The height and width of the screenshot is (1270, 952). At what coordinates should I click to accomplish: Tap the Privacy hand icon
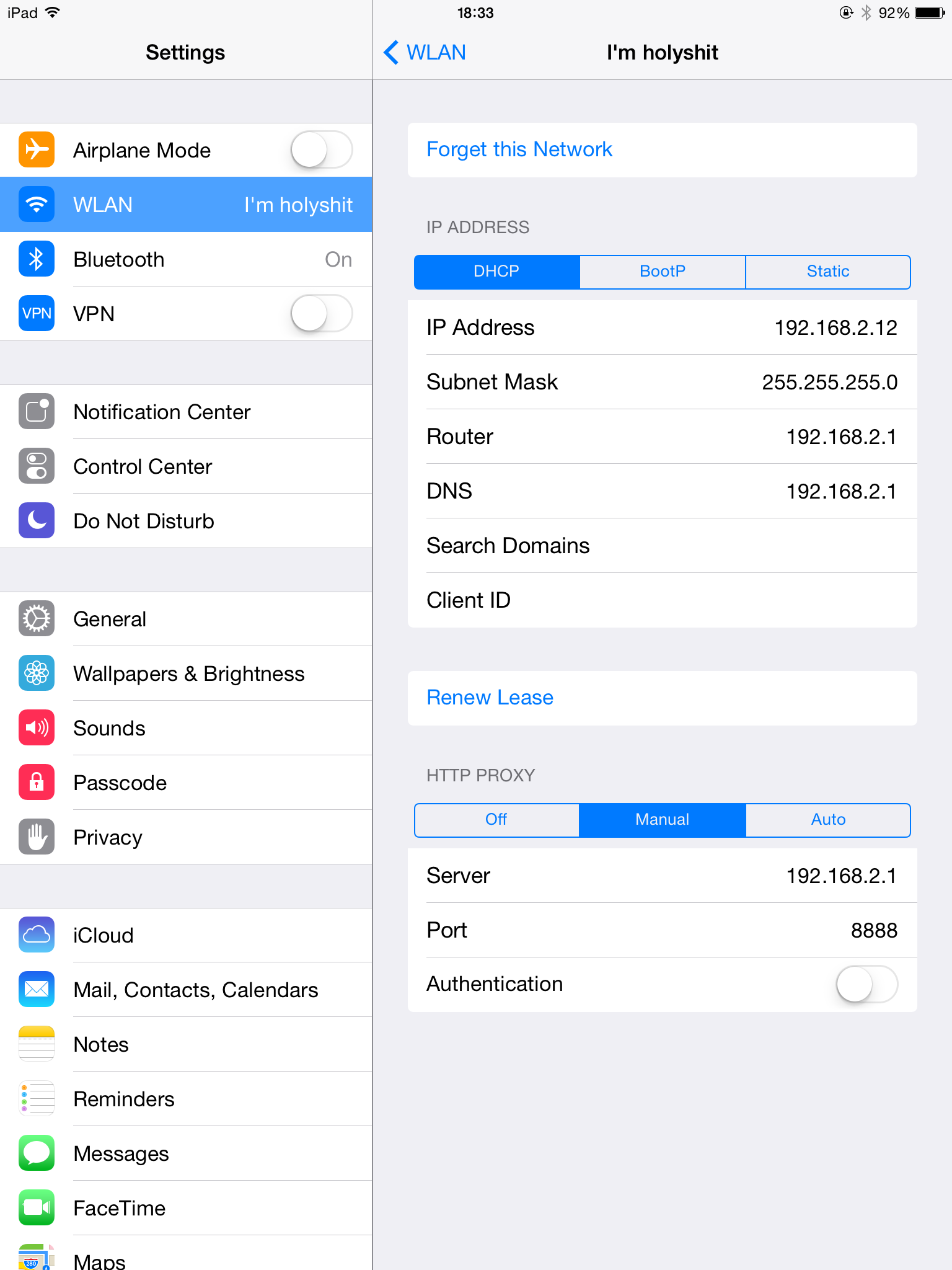(x=37, y=837)
